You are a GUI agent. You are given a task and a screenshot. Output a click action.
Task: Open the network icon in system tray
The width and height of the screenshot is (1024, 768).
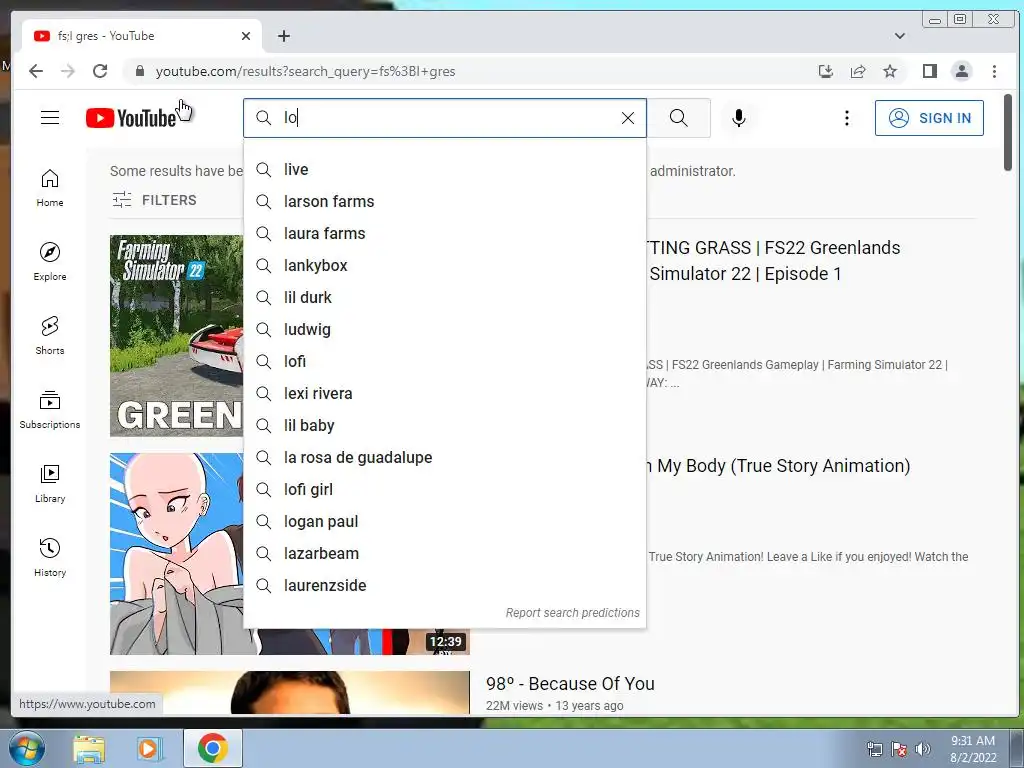click(x=874, y=749)
